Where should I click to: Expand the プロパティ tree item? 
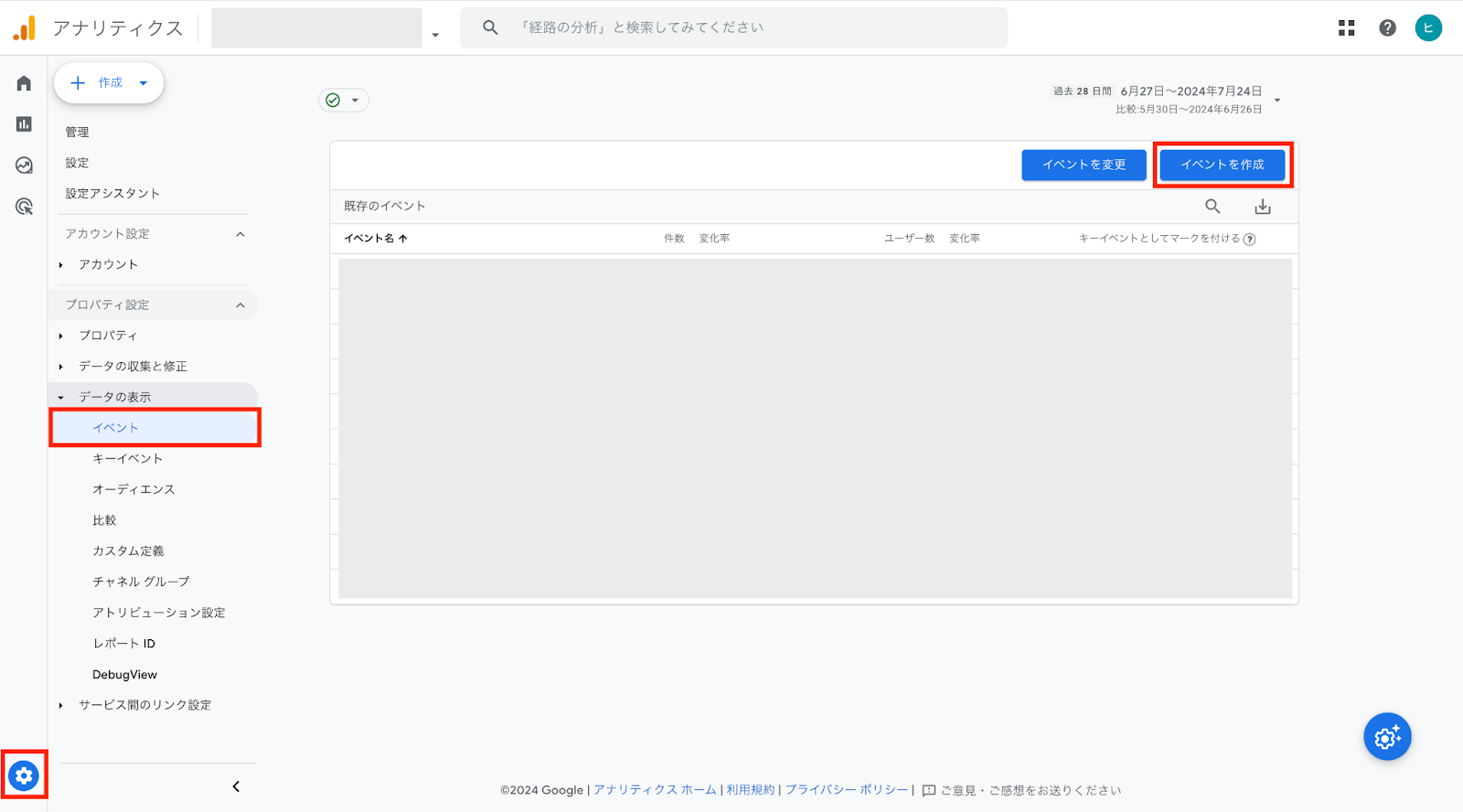click(x=61, y=337)
